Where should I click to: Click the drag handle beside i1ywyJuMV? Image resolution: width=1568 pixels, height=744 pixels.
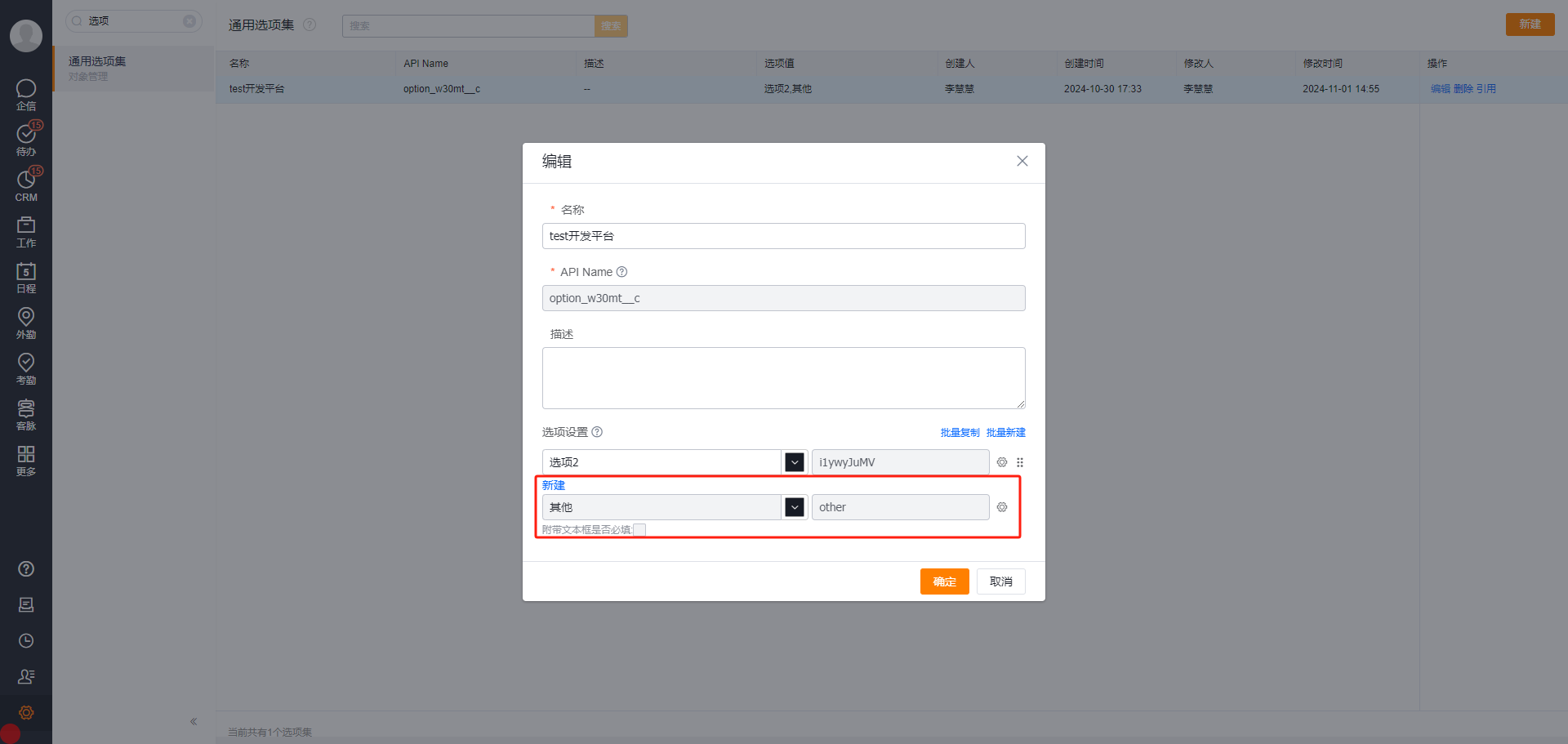tap(1019, 462)
